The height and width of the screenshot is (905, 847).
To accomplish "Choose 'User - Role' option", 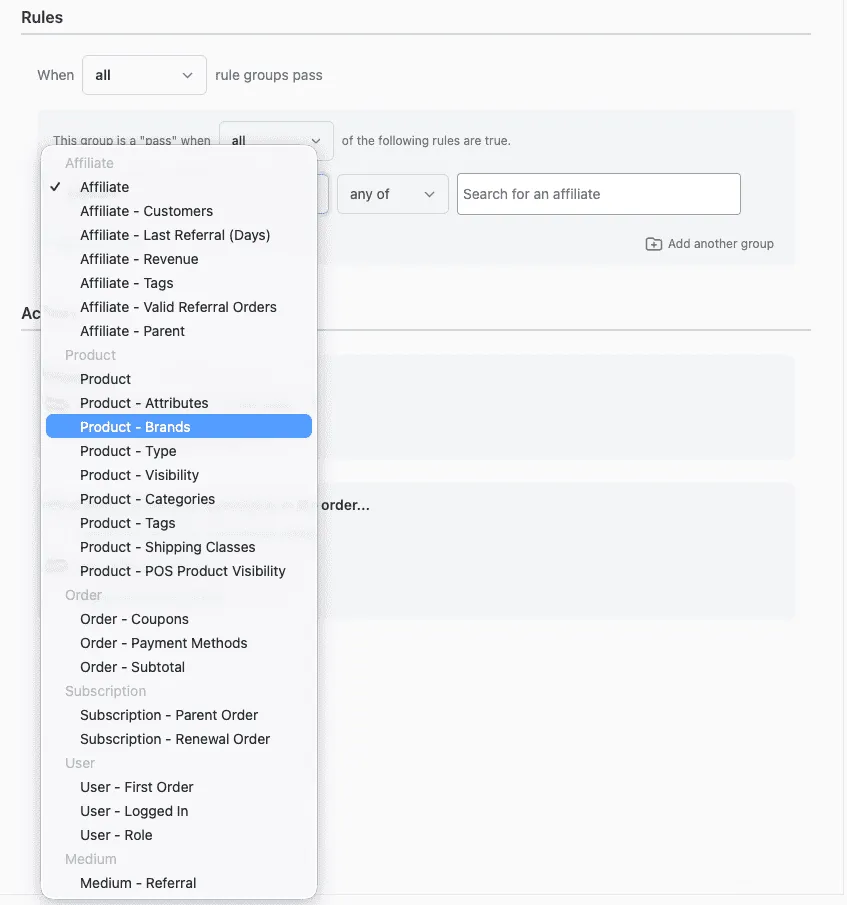I will pos(179,835).
